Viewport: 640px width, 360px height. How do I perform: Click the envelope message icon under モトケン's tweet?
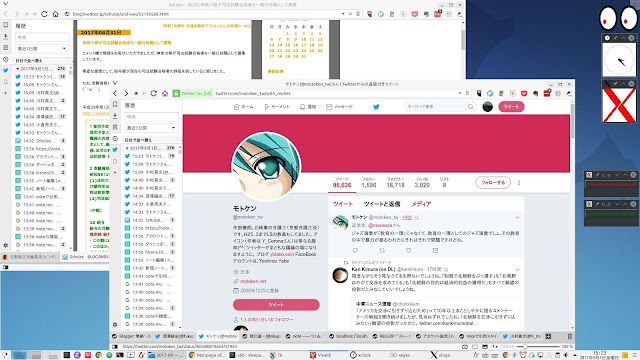pos(435,251)
